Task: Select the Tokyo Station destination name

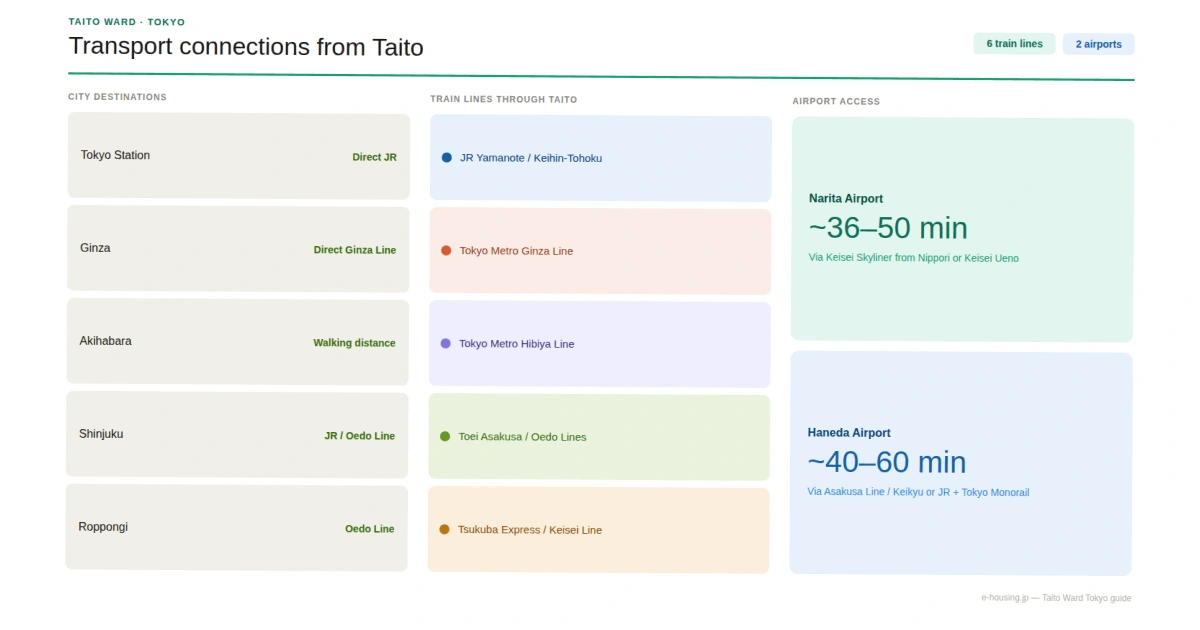Action: [x=115, y=155]
